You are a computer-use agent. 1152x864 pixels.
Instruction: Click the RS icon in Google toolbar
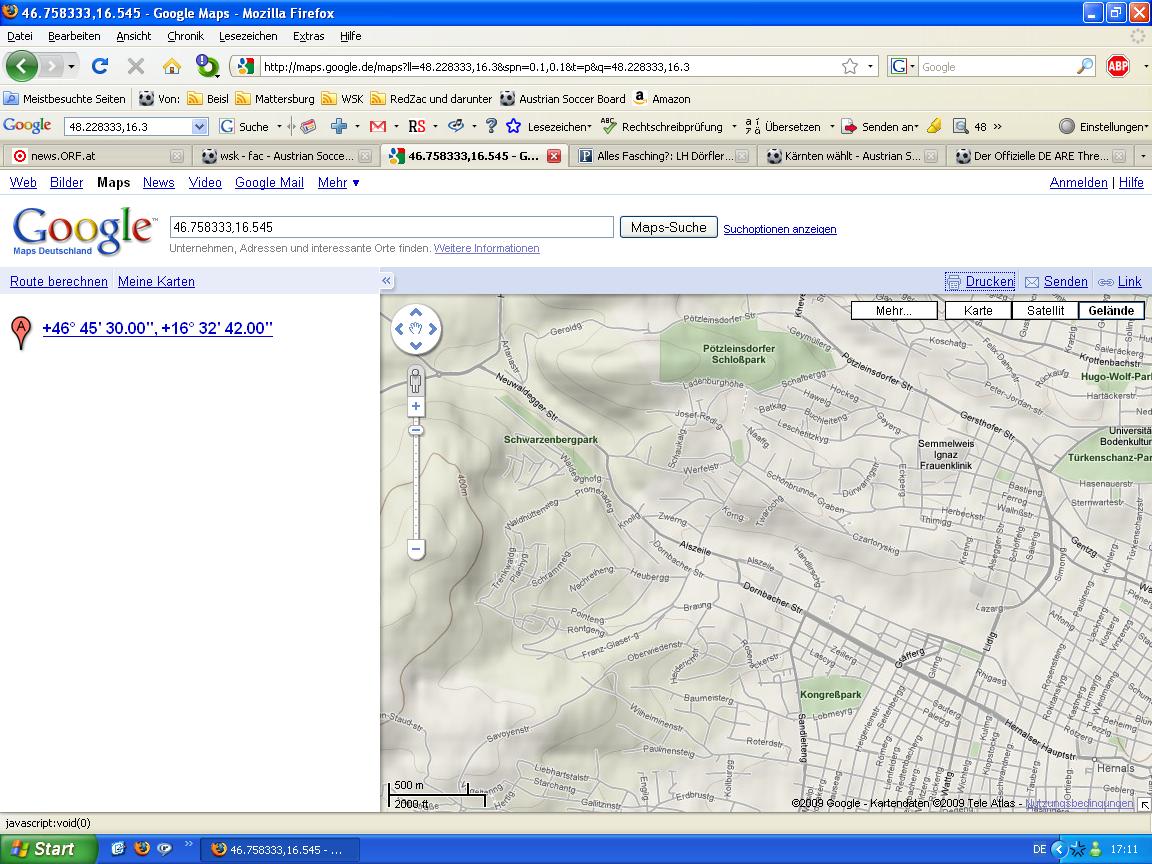(x=417, y=126)
